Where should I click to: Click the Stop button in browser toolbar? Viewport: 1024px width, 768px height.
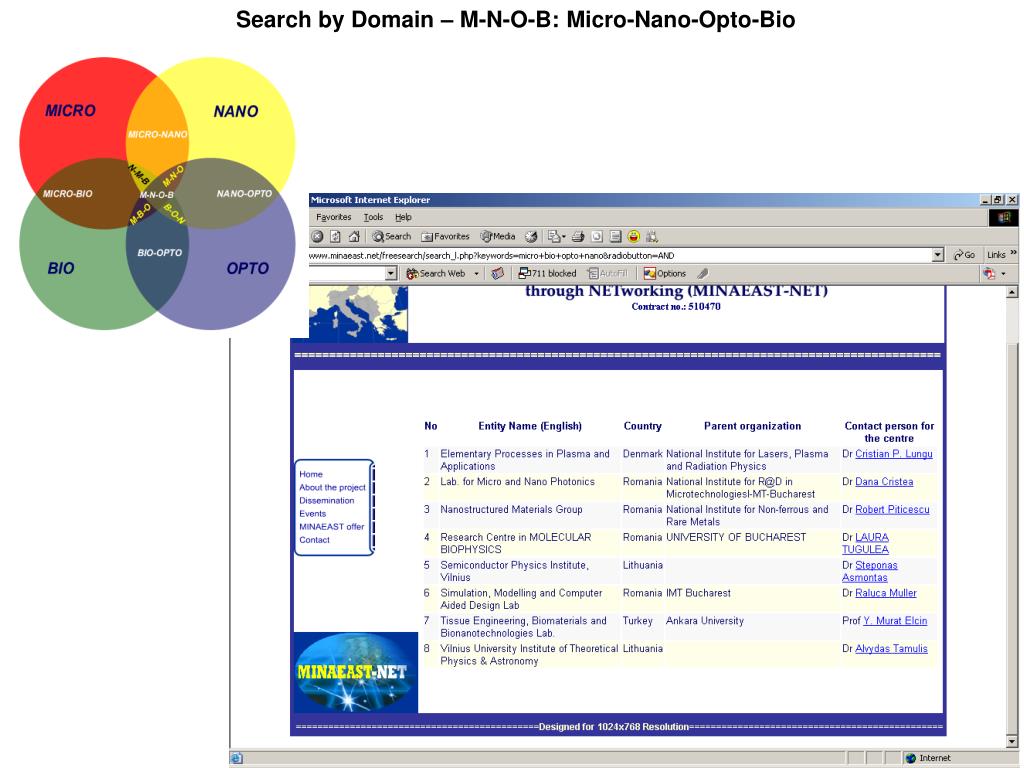317,236
